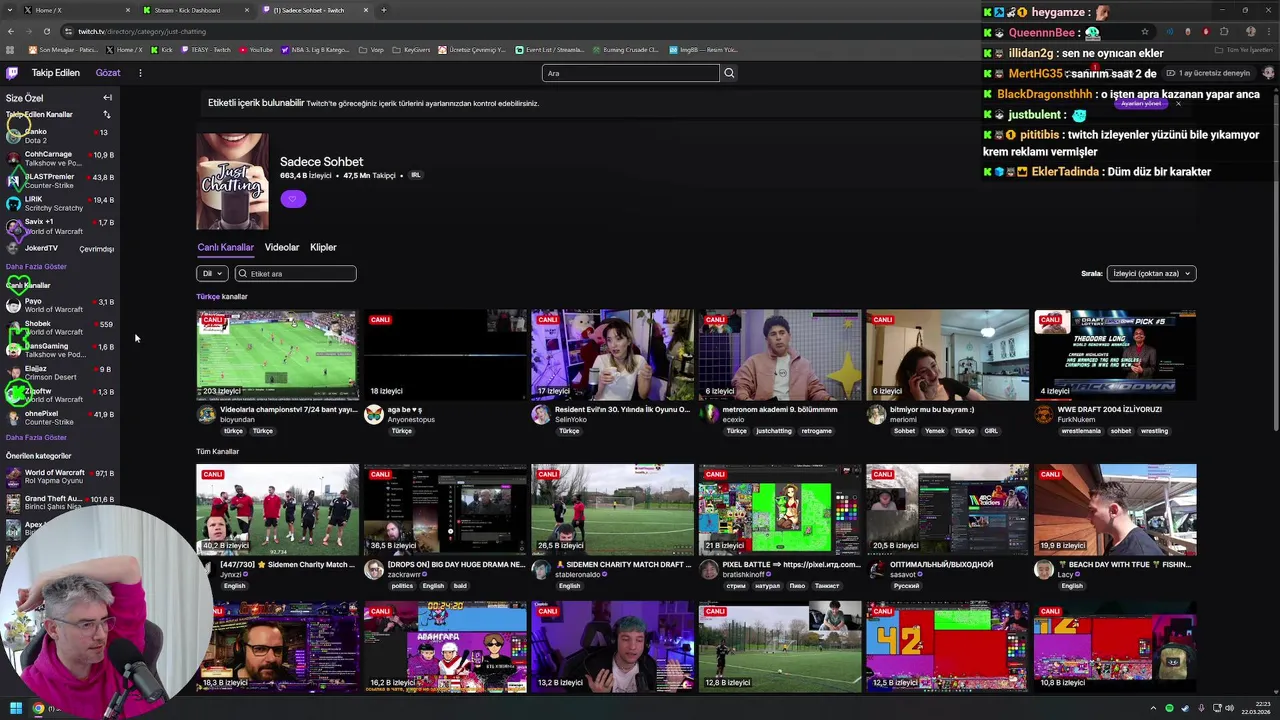Open BLASTPremier in the sidebar

(x=59, y=181)
